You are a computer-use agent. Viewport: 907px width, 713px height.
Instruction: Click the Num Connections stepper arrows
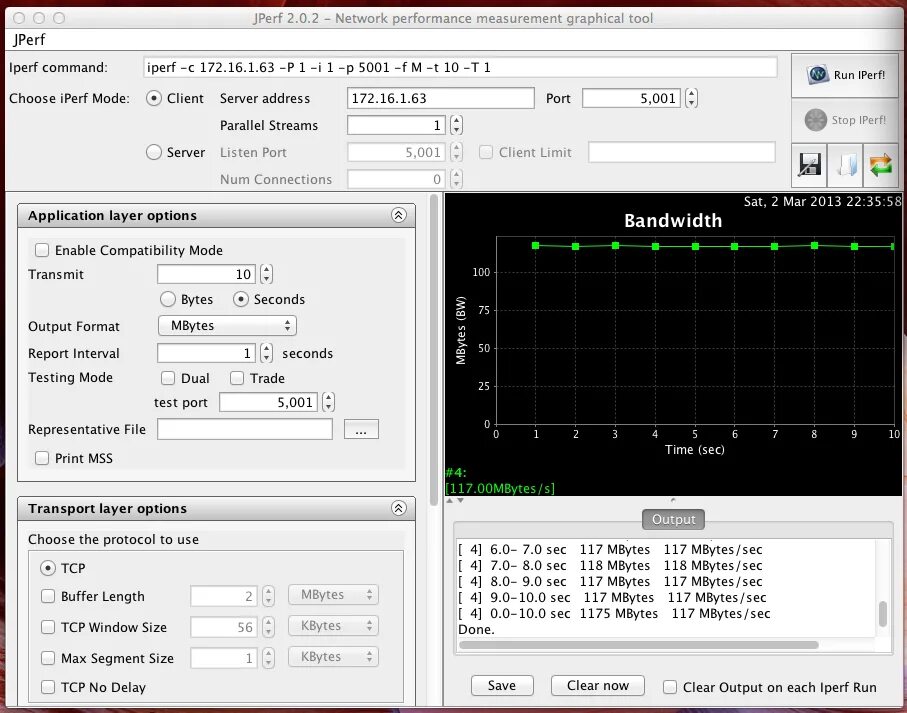click(456, 179)
